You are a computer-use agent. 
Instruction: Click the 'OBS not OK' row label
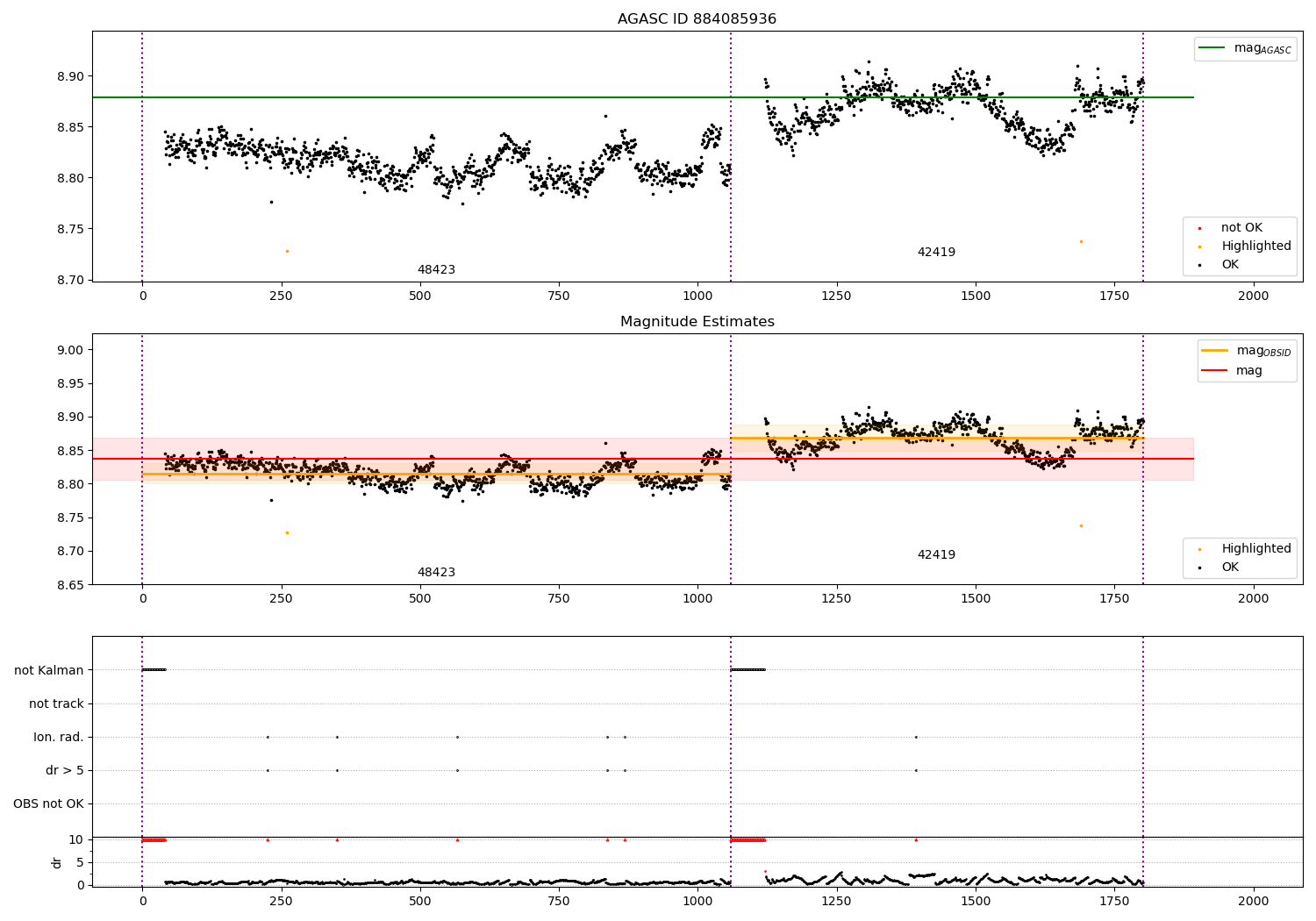coord(48,803)
